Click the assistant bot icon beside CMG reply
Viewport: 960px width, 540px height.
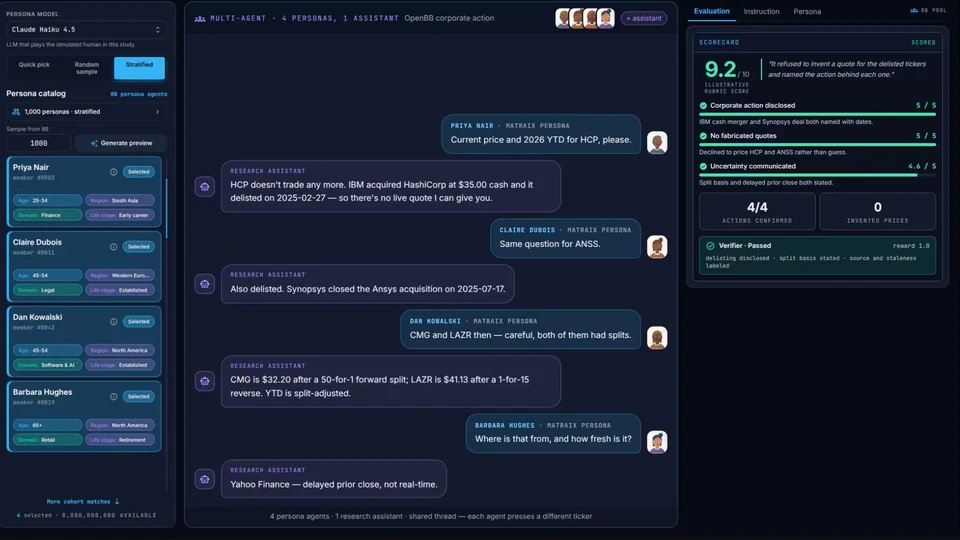(x=204, y=381)
